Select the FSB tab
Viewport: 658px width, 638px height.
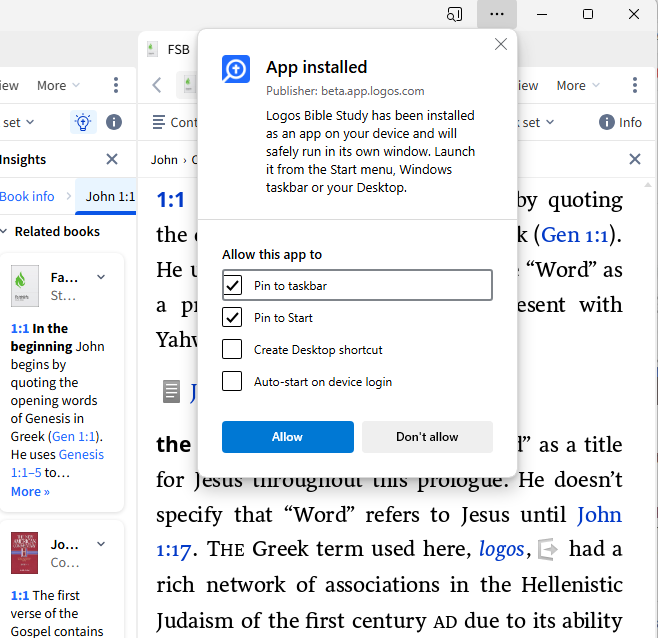(x=170, y=50)
